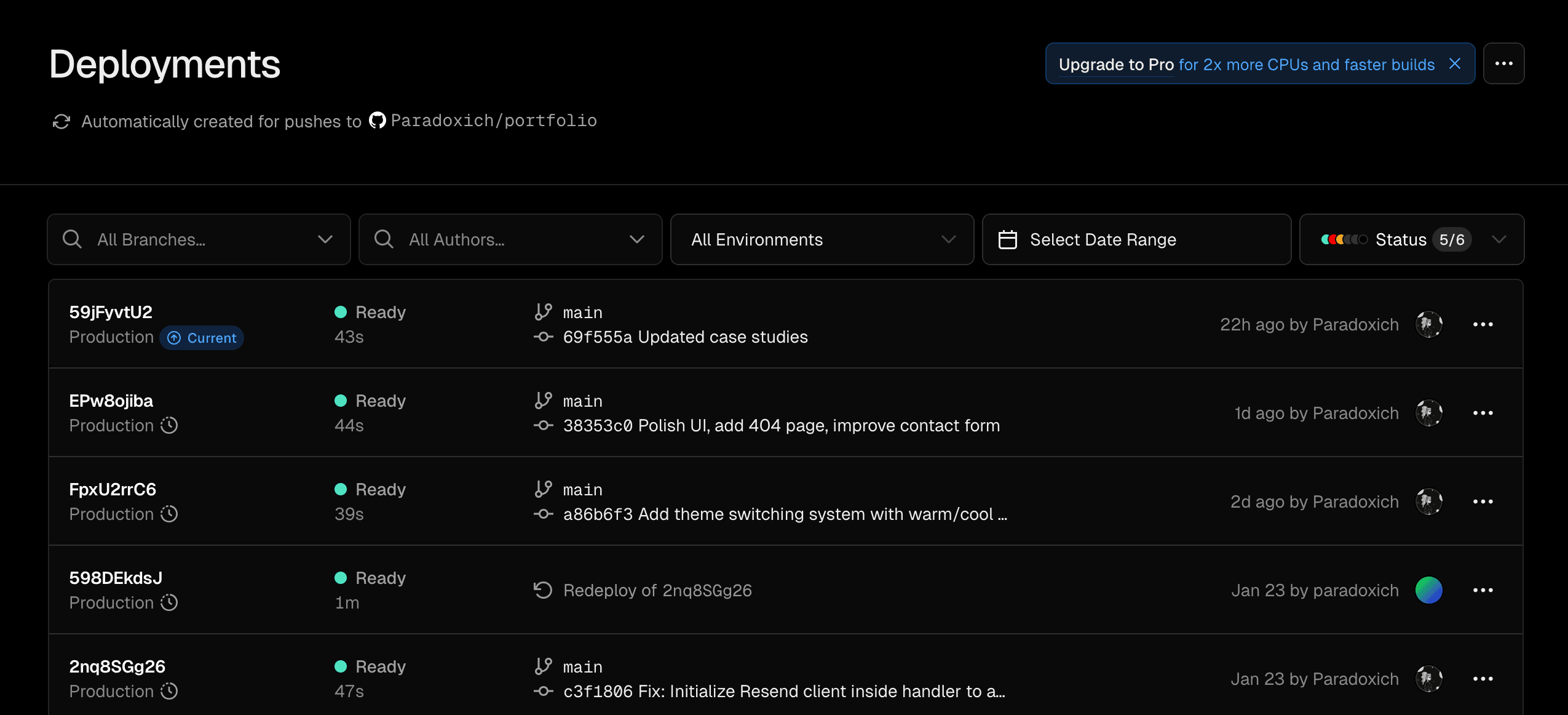This screenshot has width=1568, height=715.
Task: Click the auto-deploy refresh icon by the subtitle
Action: 61,122
